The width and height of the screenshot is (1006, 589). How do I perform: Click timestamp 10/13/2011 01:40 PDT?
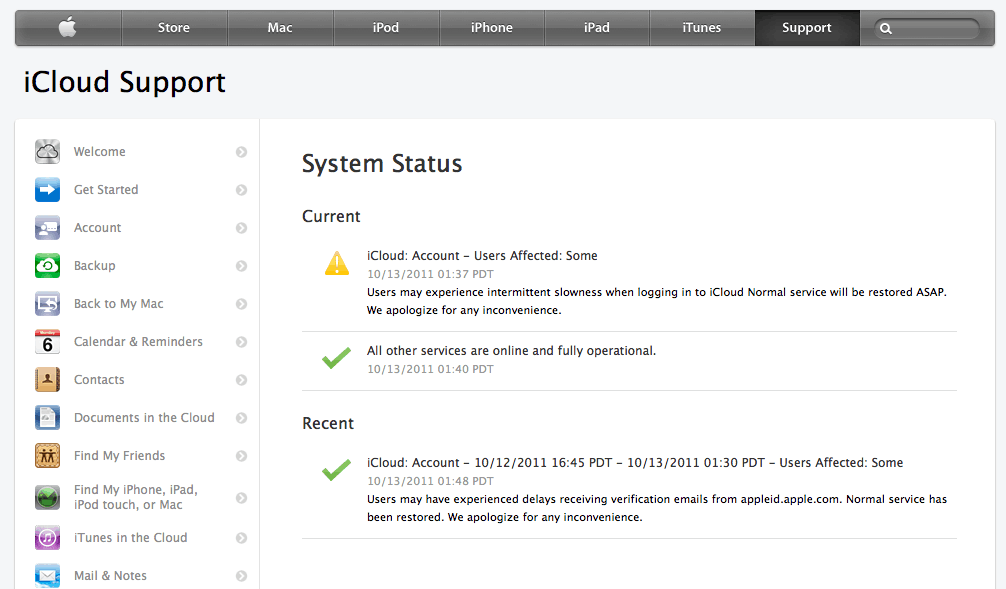point(431,369)
